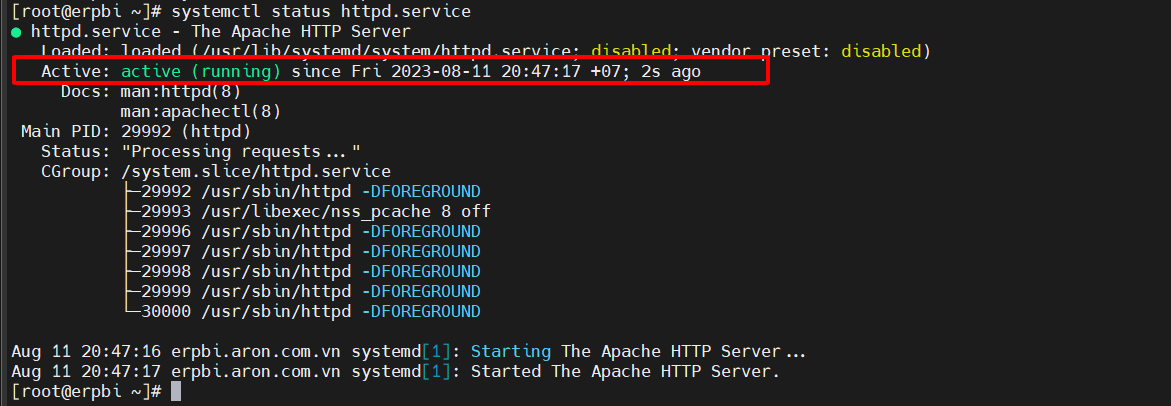Select process 29993 nss_pcache tree entry
1171x406 pixels.
[315, 211]
